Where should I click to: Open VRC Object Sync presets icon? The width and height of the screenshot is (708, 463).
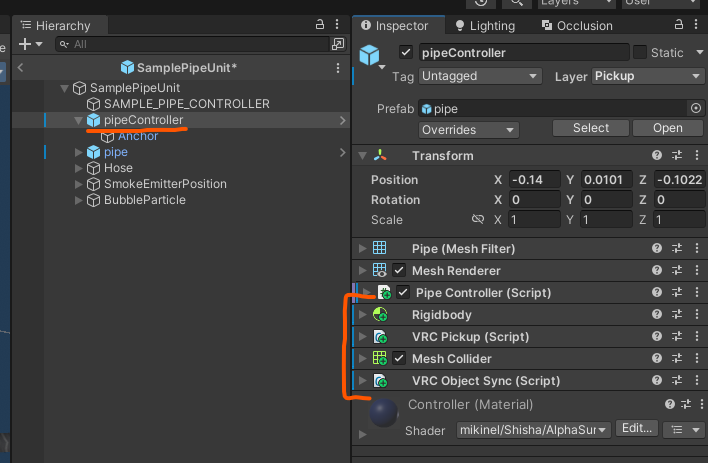(x=677, y=380)
